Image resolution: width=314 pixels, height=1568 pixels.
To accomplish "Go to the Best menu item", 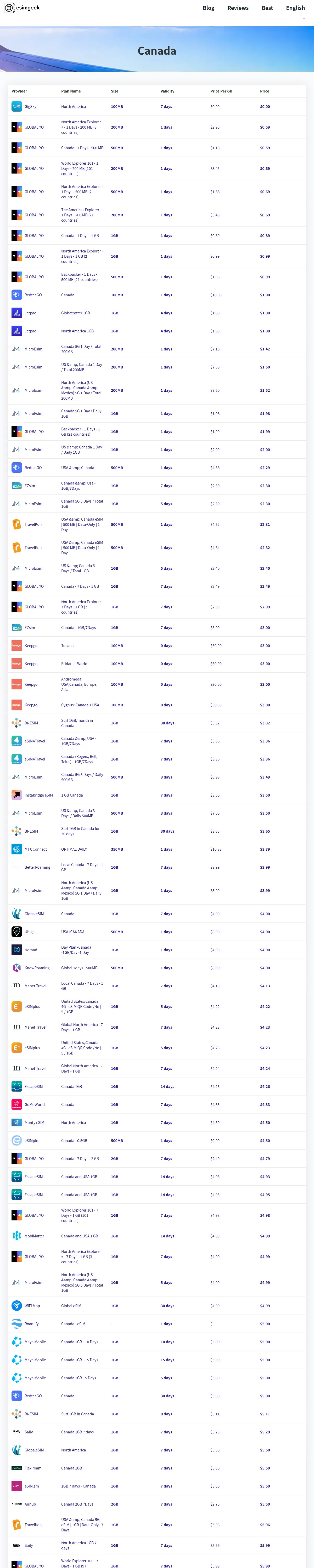I will point(267,8).
